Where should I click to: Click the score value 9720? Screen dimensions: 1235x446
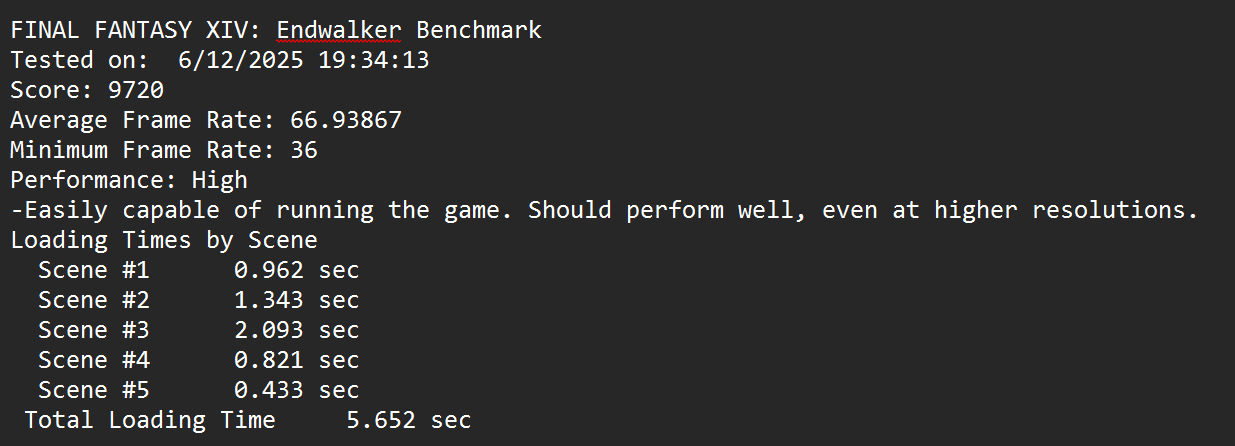click(x=136, y=90)
